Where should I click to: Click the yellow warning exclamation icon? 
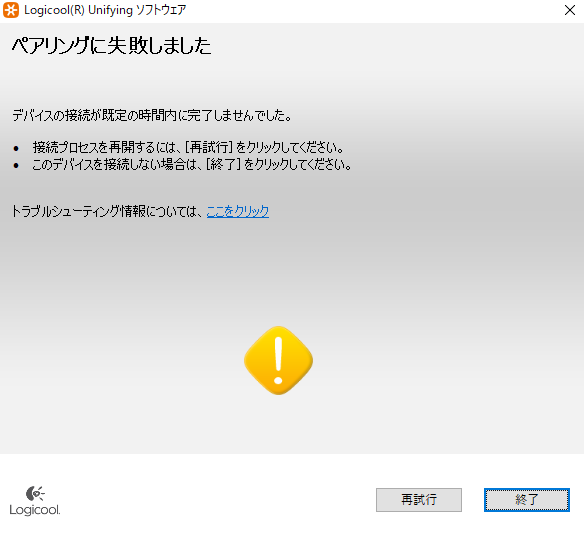coord(278,360)
